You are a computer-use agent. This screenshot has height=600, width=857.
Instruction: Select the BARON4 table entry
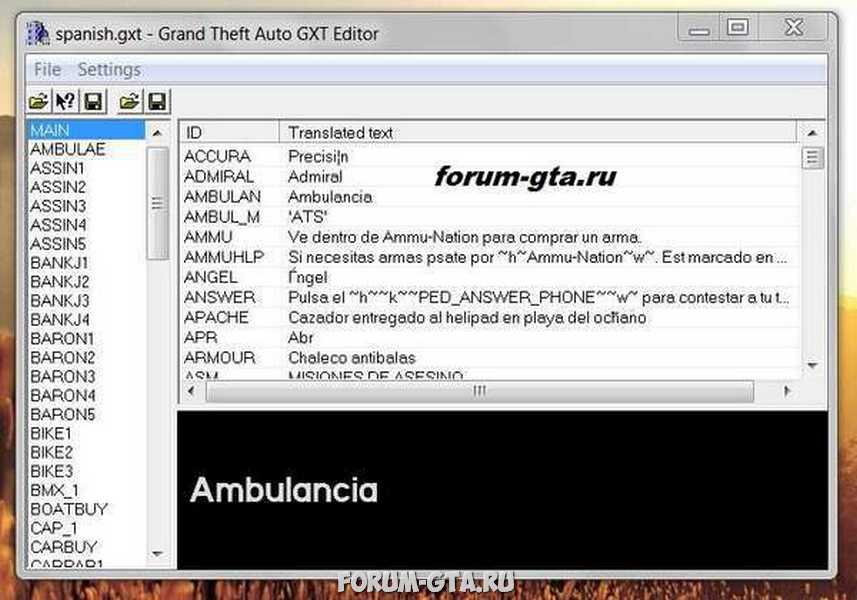click(x=87, y=396)
